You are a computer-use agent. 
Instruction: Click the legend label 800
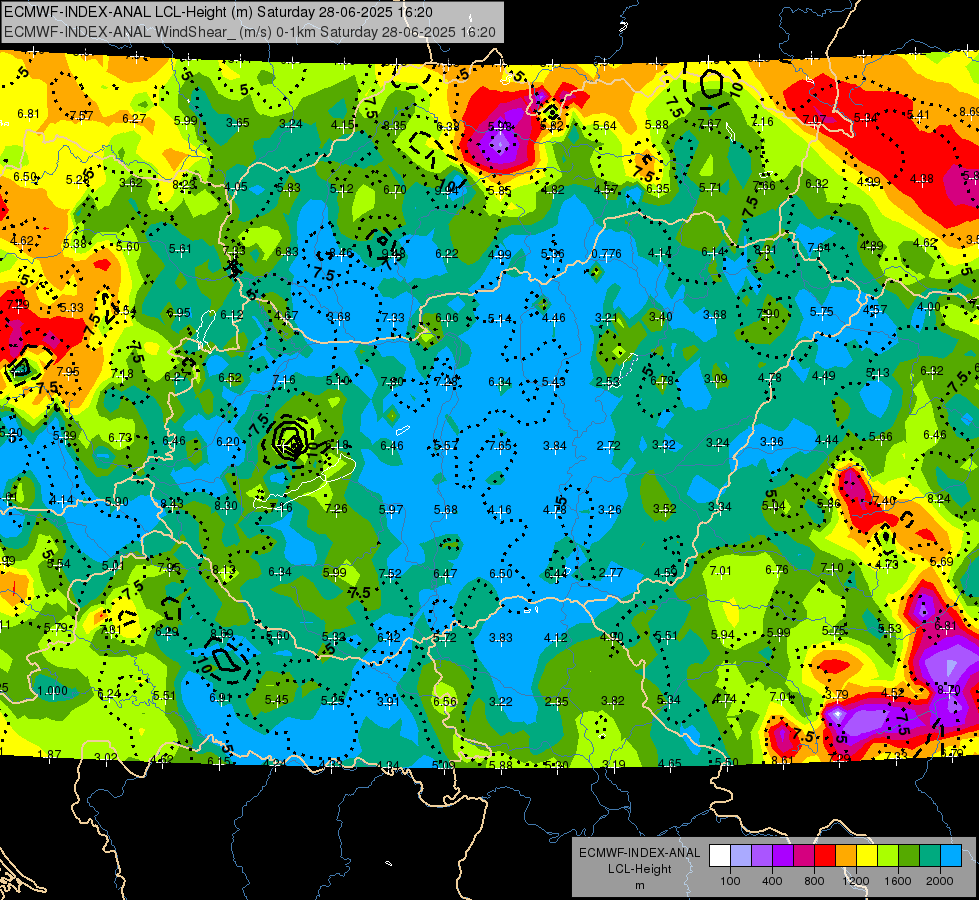click(x=814, y=881)
